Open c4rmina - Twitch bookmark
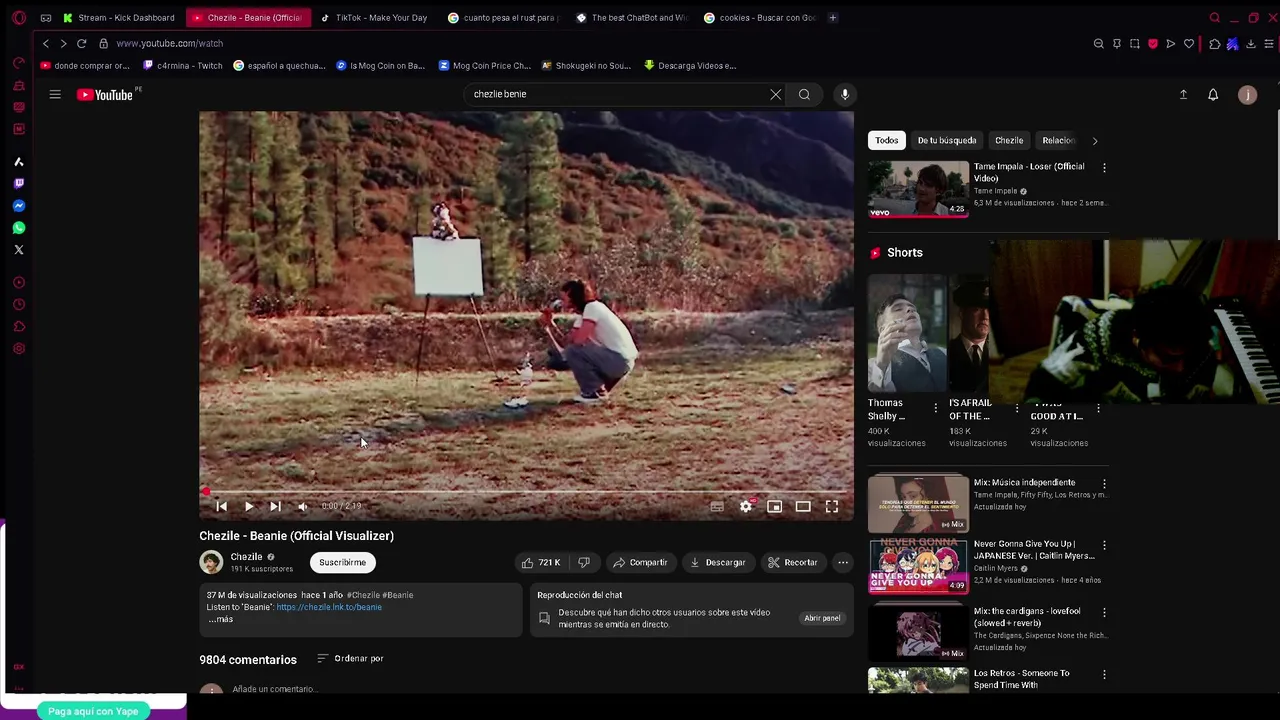1280x720 pixels. click(x=183, y=65)
